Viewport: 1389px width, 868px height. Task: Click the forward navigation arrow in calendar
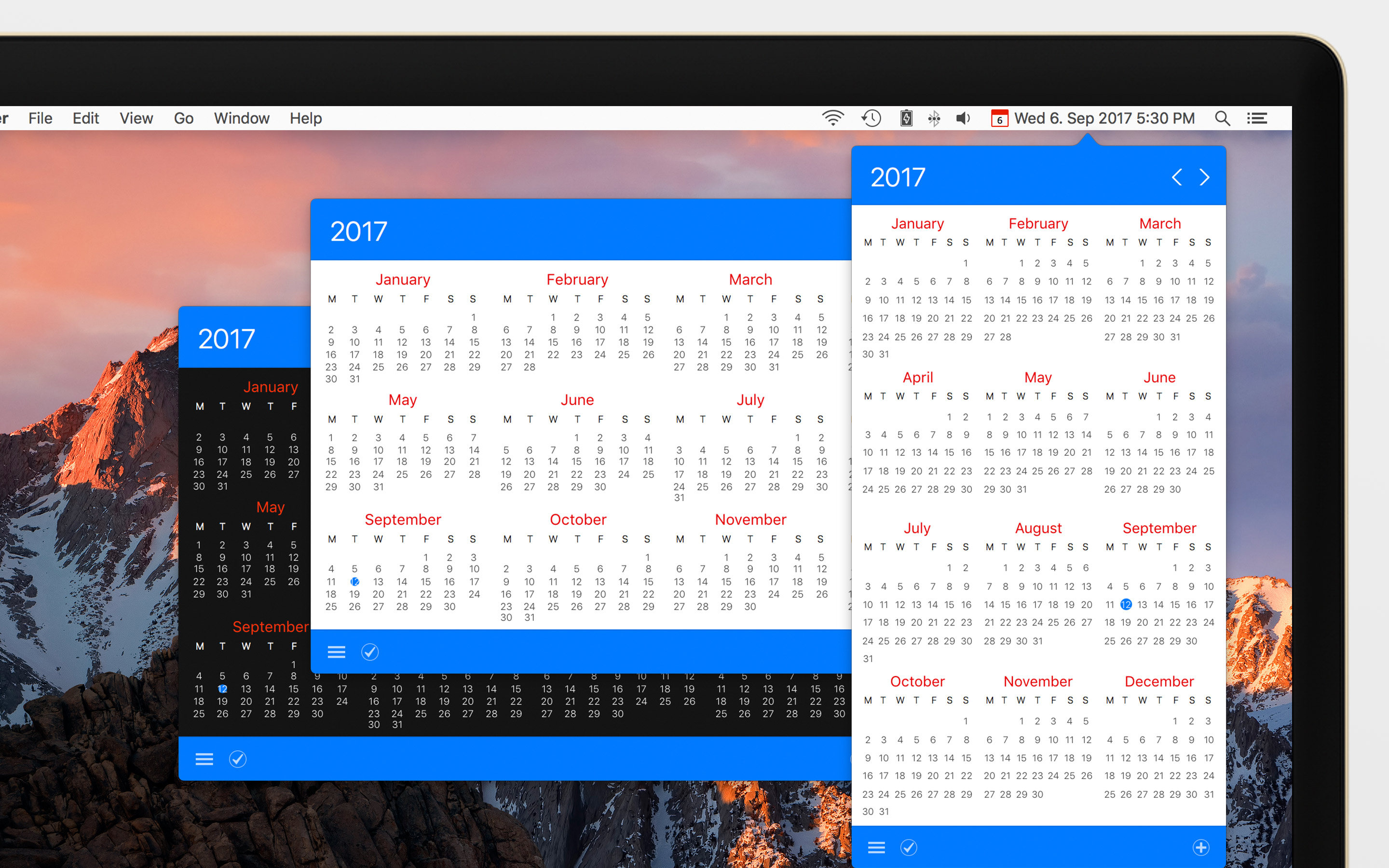[x=1205, y=177]
